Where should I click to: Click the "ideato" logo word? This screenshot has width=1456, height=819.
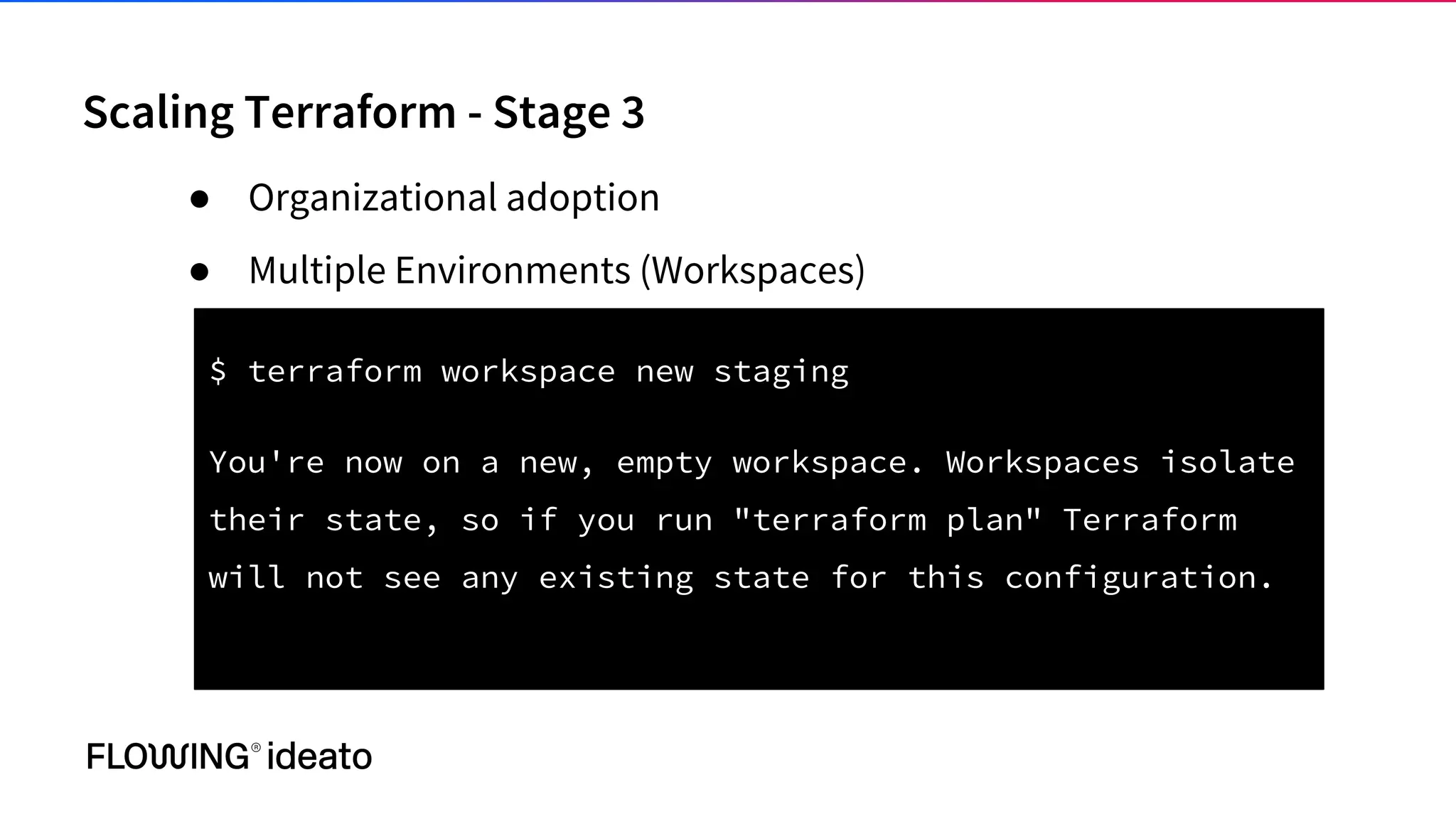[319, 756]
